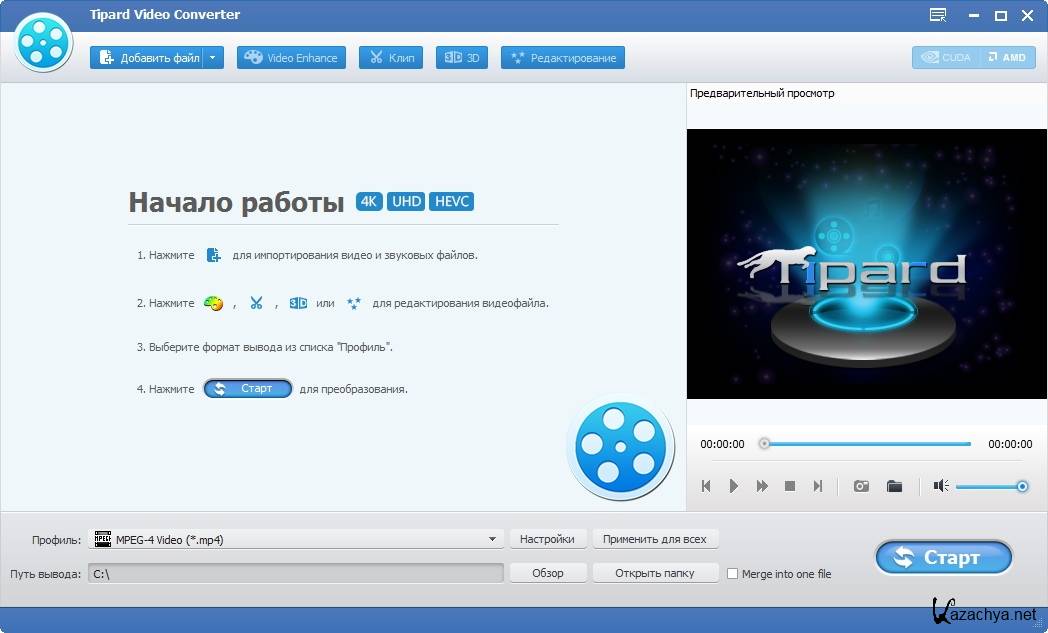Adjust the volume slider handle
The height and width of the screenshot is (633, 1048).
pyautogui.click(x=1022, y=486)
